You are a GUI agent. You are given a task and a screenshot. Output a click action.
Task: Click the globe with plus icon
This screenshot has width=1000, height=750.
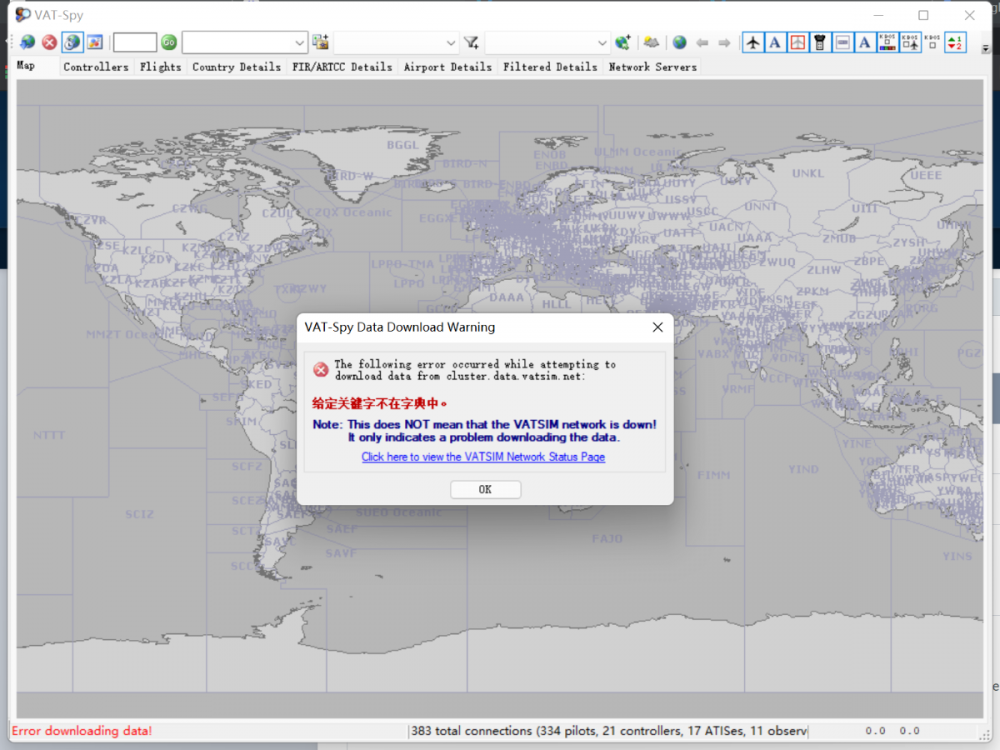[623, 42]
